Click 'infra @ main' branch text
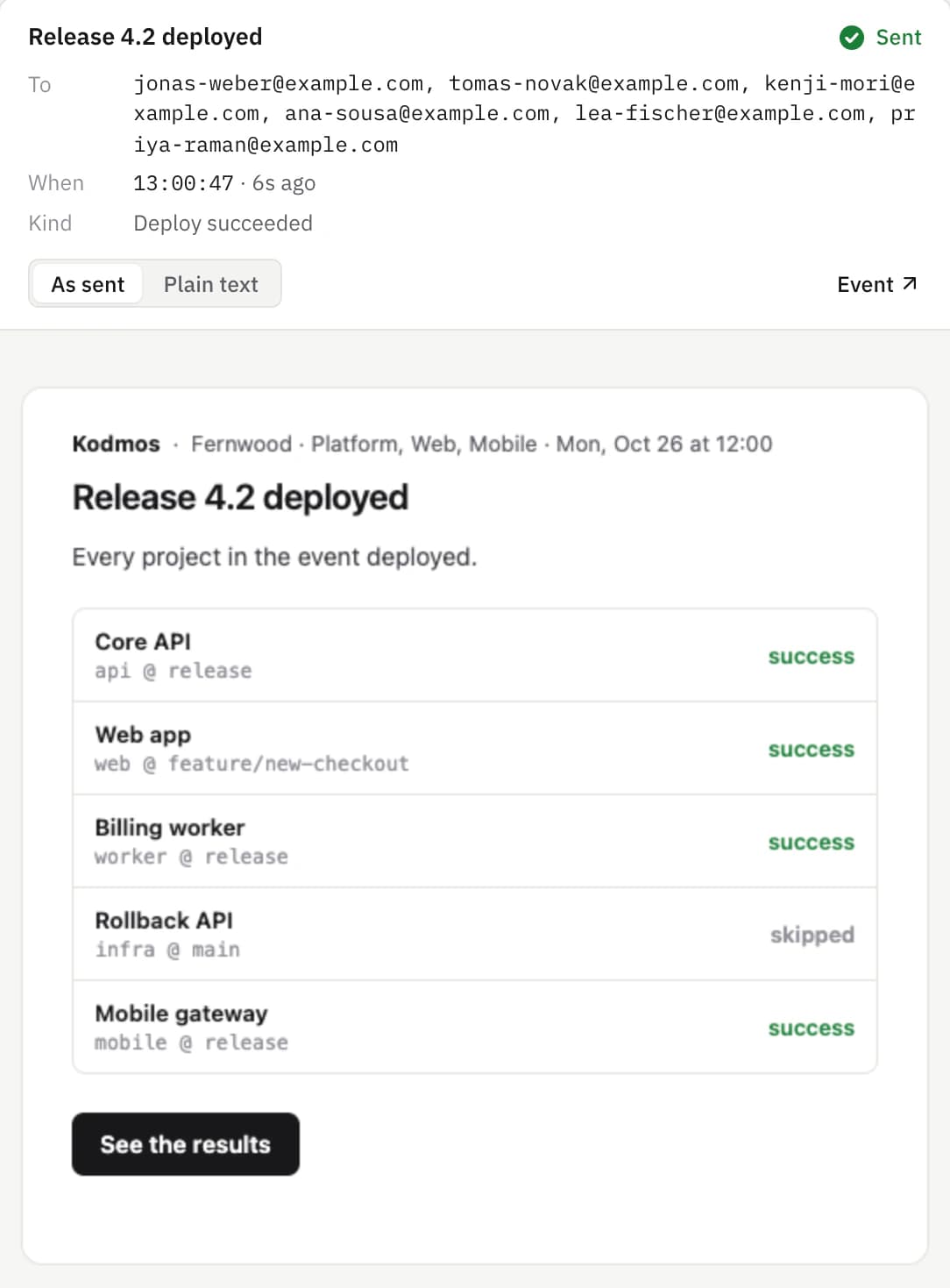The image size is (950, 1288). (x=167, y=950)
